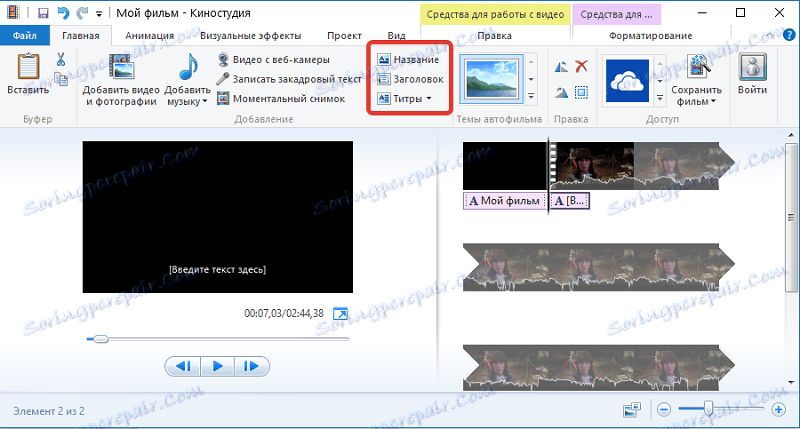Click Previous frame playback button

click(x=183, y=366)
